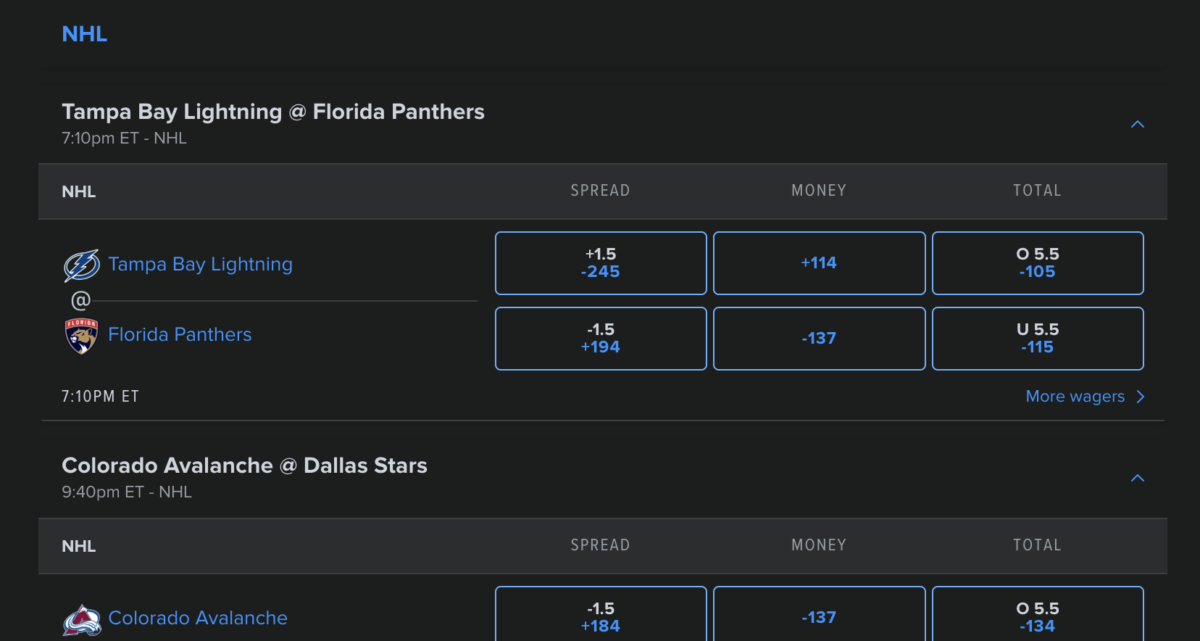Bet Over 5.5 at -105
This screenshot has width=1200, height=641.
[x=1038, y=263]
